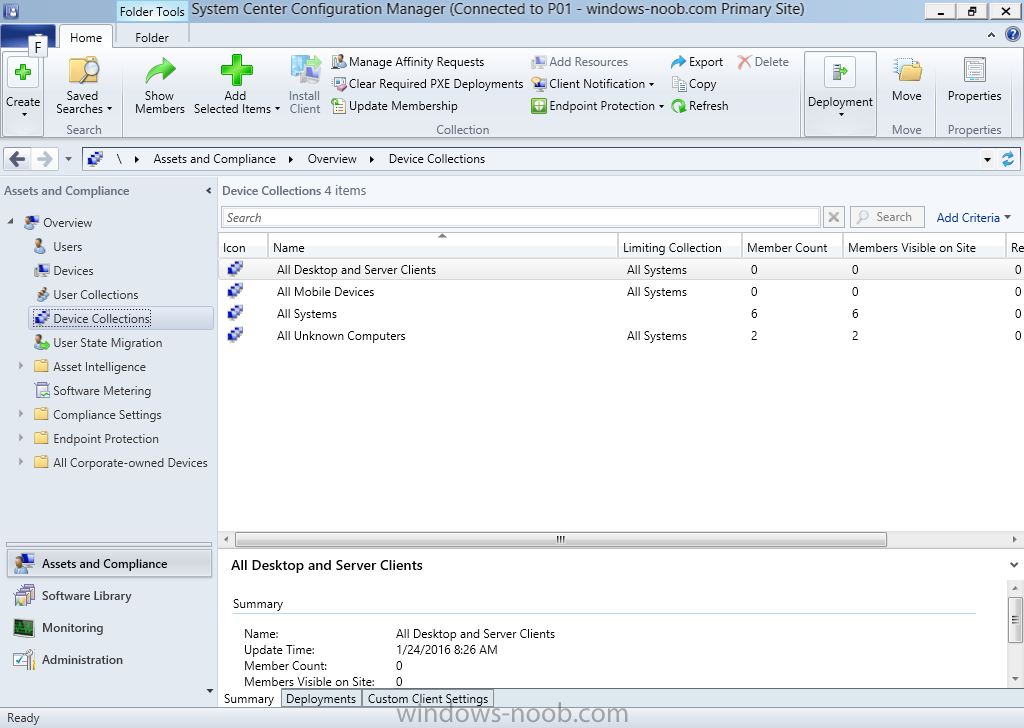
Task: Open the Configuration Manager help icon
Action: [1012, 34]
